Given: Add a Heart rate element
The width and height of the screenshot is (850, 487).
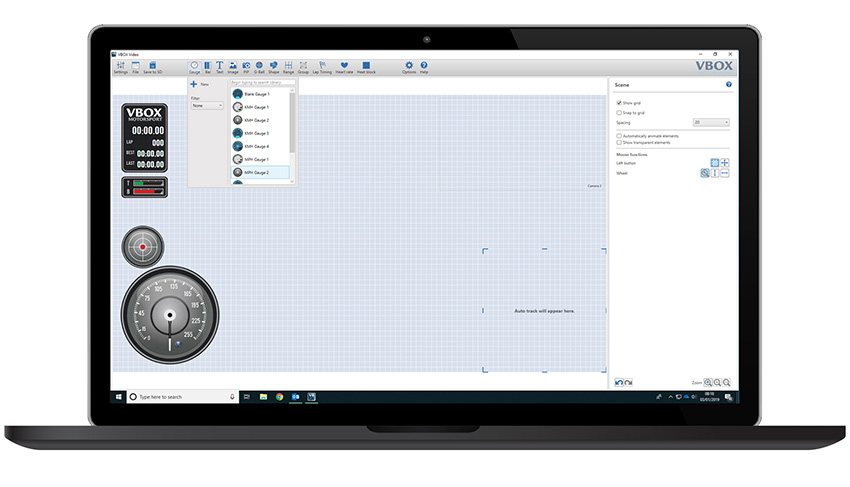Looking at the screenshot, I should point(344,67).
